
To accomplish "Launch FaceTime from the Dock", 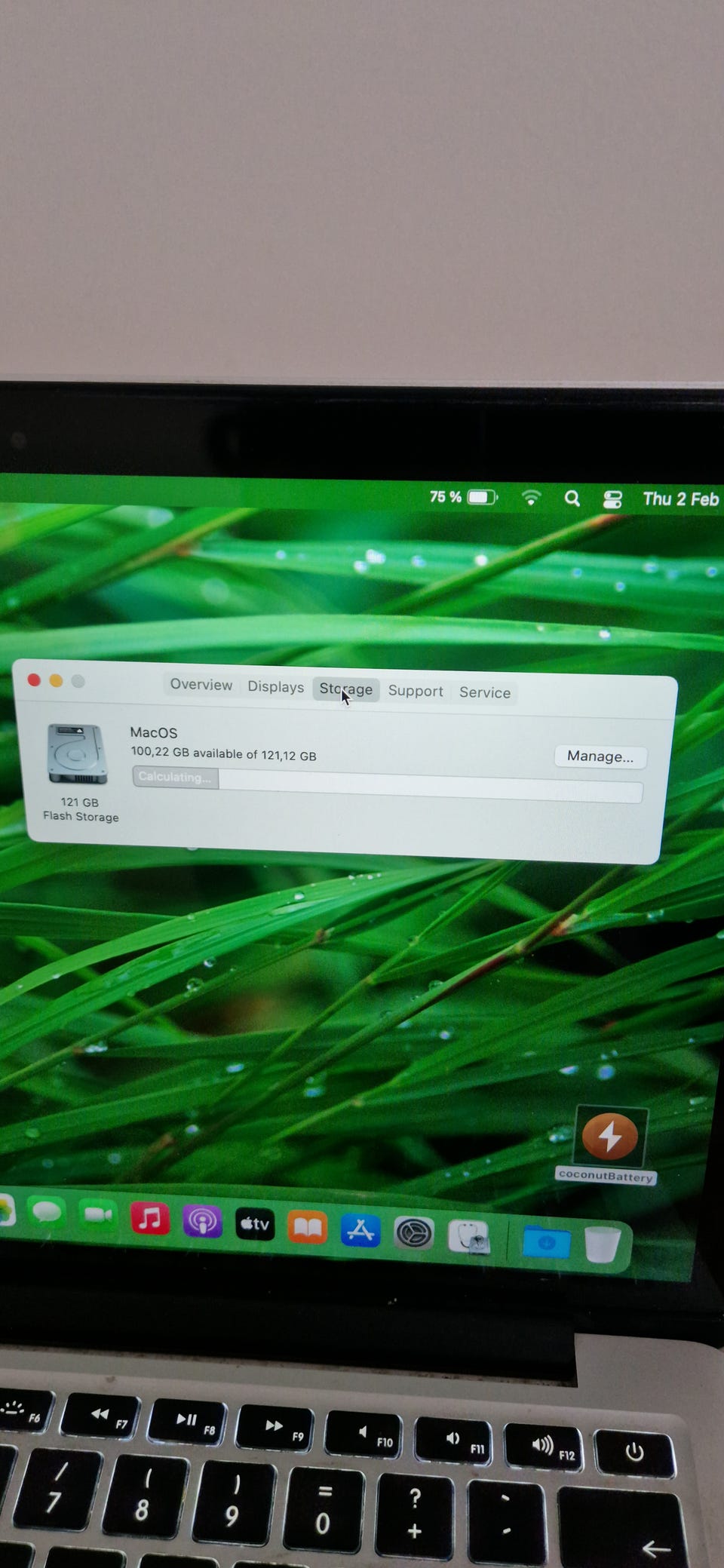I will point(98,1214).
